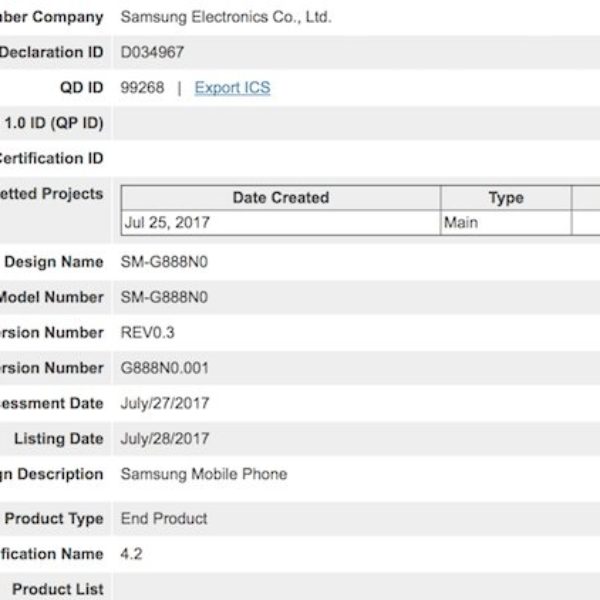This screenshot has width=600, height=600.
Task: Select the Product Type value End Product
Action: pos(164,518)
